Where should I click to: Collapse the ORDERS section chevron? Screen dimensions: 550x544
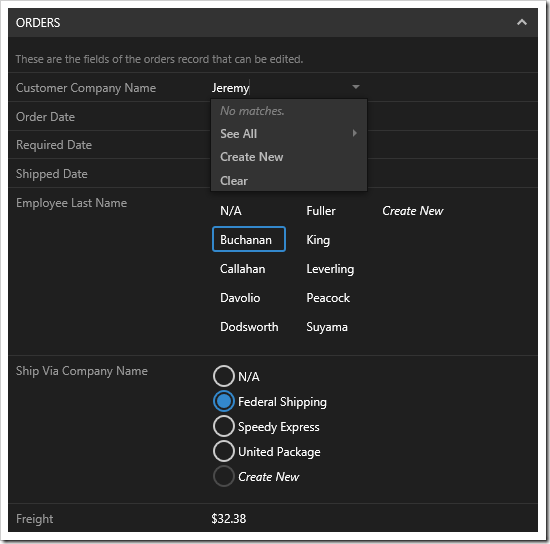[522, 22]
